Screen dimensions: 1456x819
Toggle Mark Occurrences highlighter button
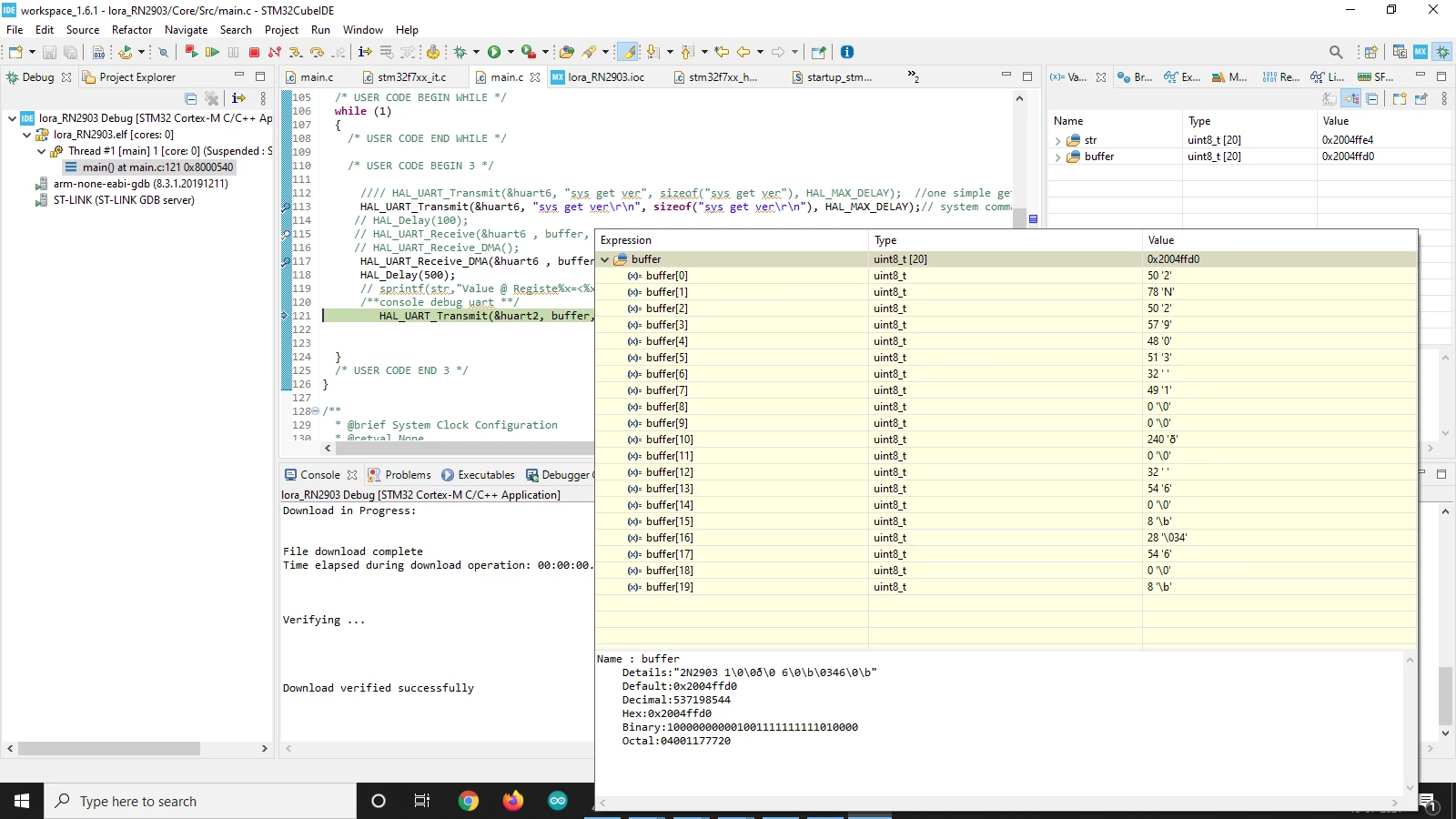[628, 52]
